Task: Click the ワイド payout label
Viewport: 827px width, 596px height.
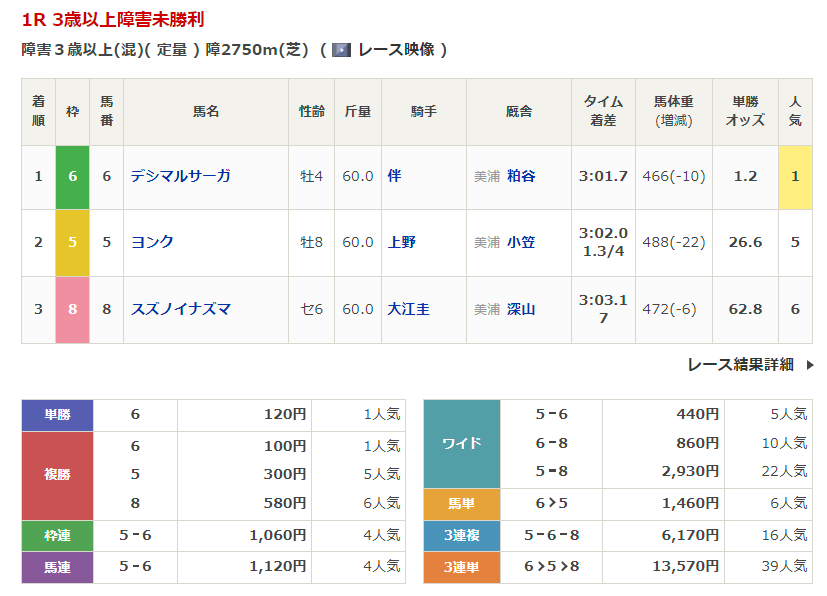Action: pos(461,443)
